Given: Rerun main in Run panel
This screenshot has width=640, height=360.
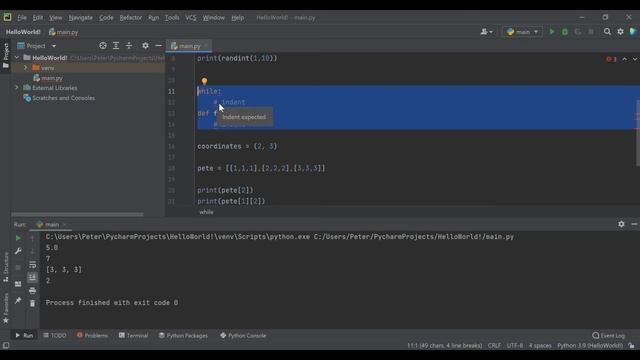Looking at the screenshot, I should click(x=18, y=238).
